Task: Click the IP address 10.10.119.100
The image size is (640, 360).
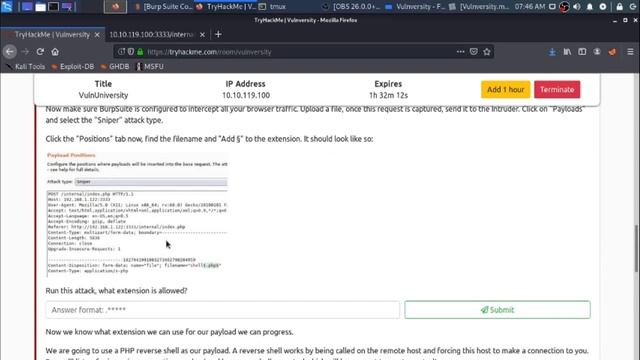Action: [x=246, y=95]
